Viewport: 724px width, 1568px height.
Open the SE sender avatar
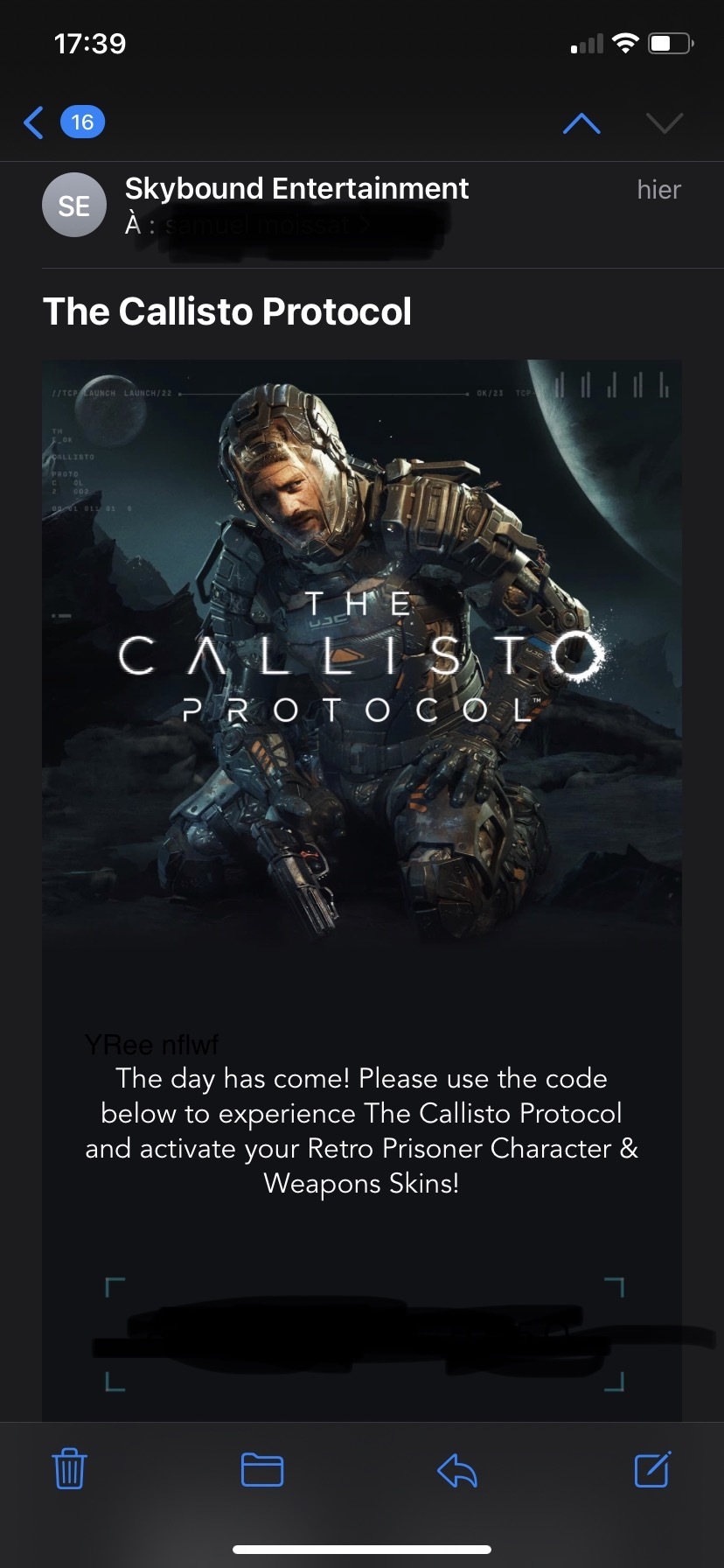[x=74, y=206]
